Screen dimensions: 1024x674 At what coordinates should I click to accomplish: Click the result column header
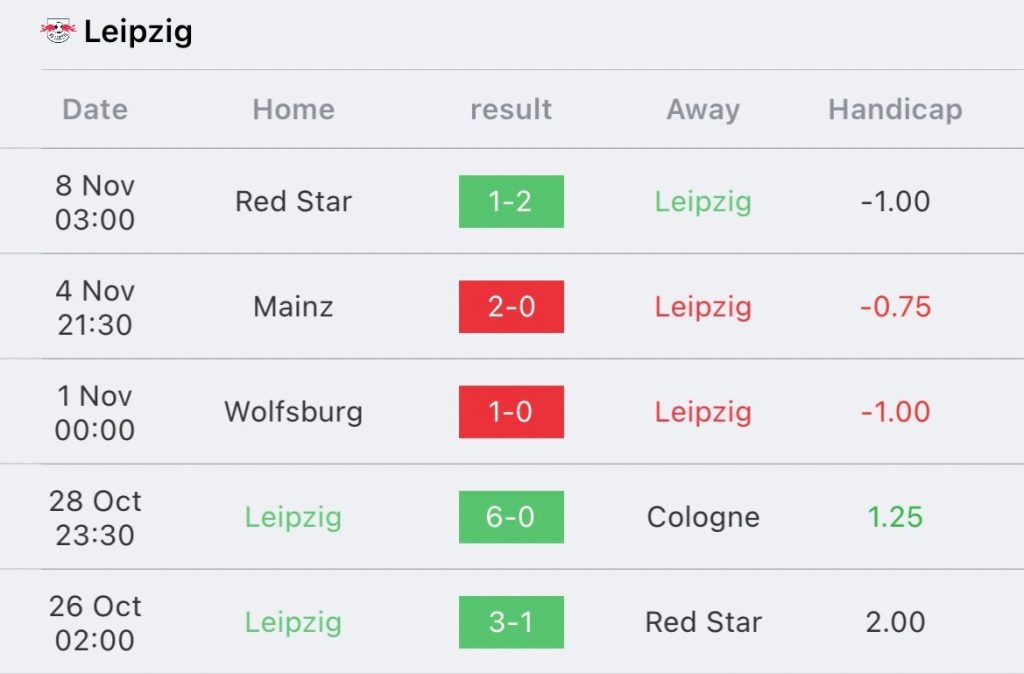point(511,109)
